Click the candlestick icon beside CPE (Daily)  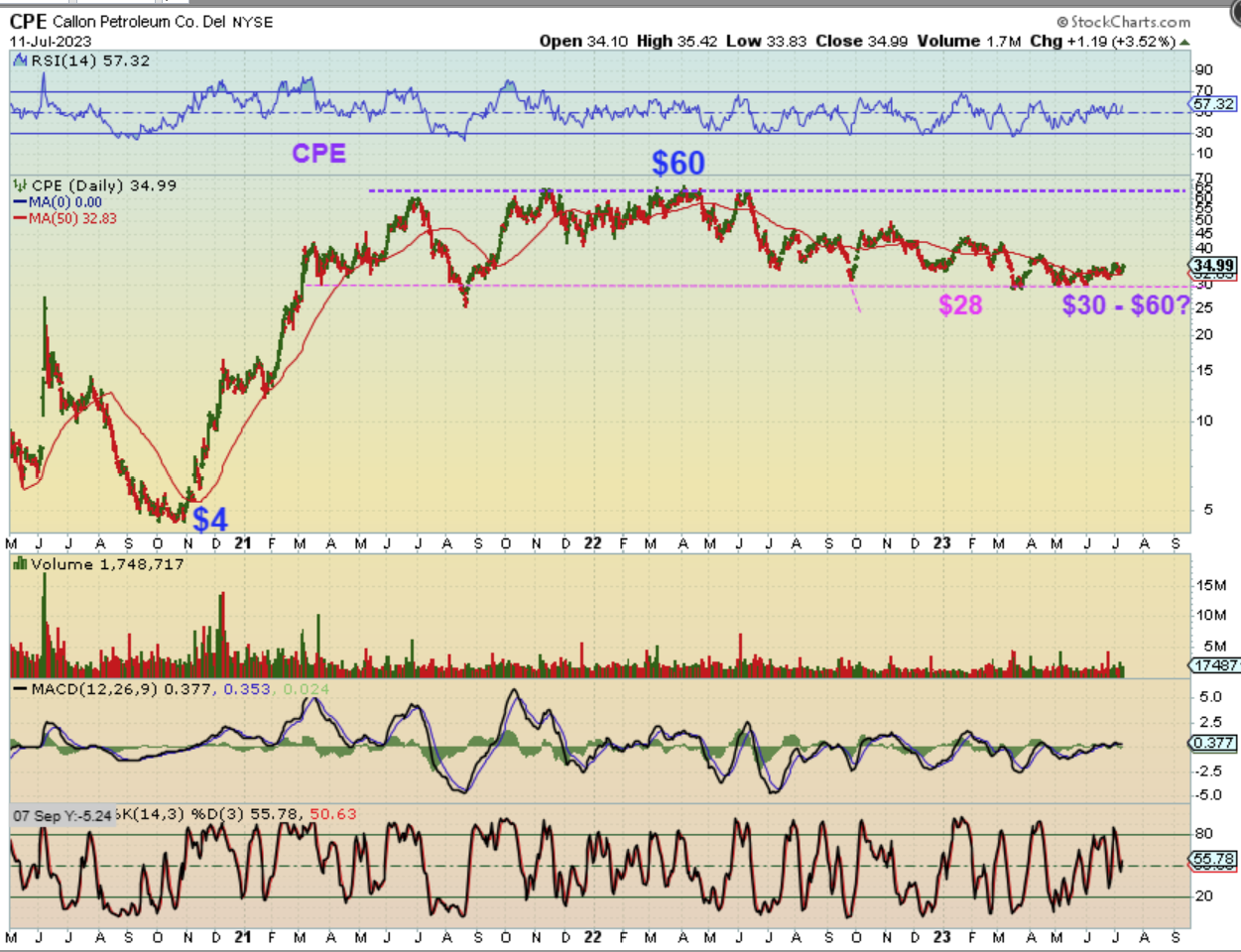tap(20, 185)
